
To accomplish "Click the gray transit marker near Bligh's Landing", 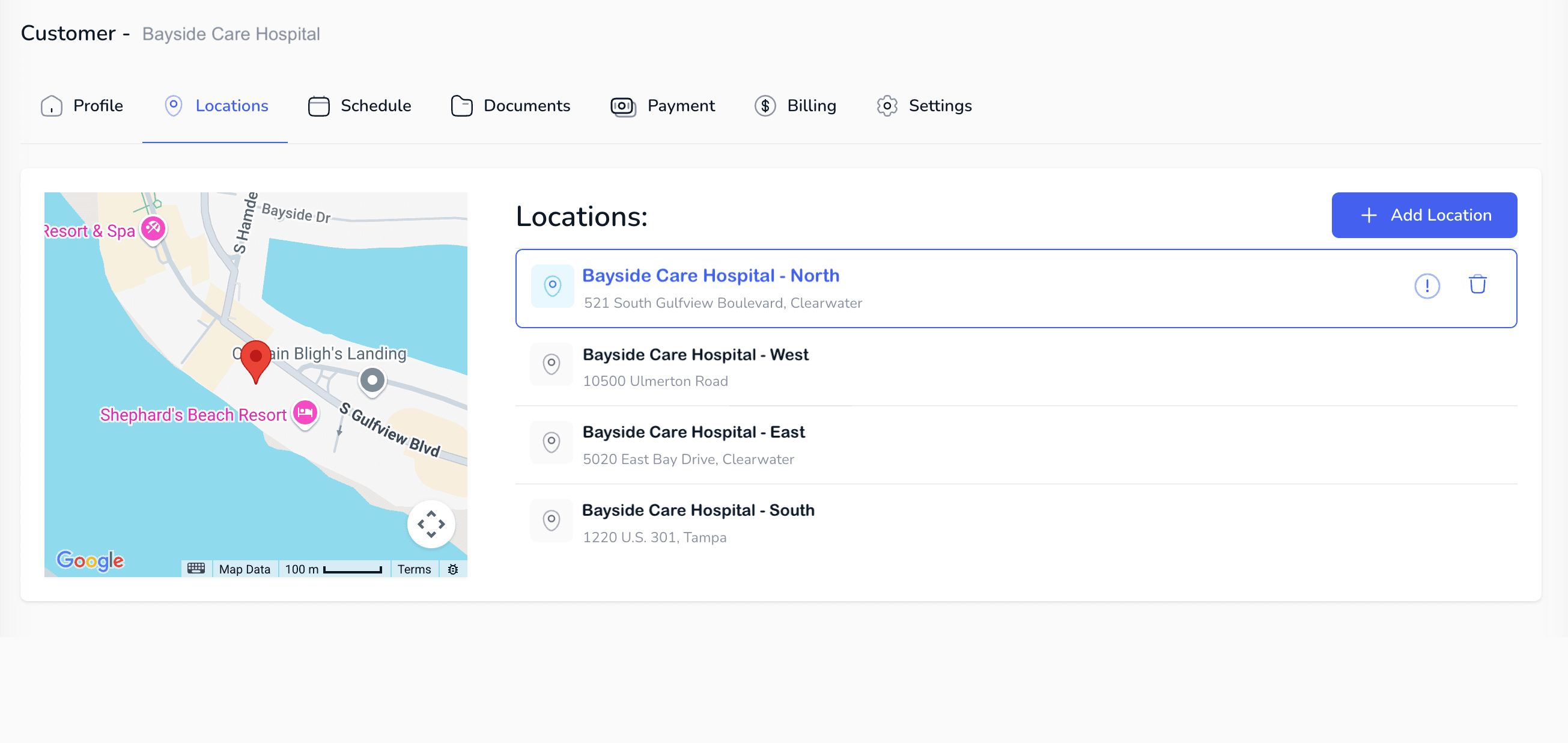I will pos(372,381).
